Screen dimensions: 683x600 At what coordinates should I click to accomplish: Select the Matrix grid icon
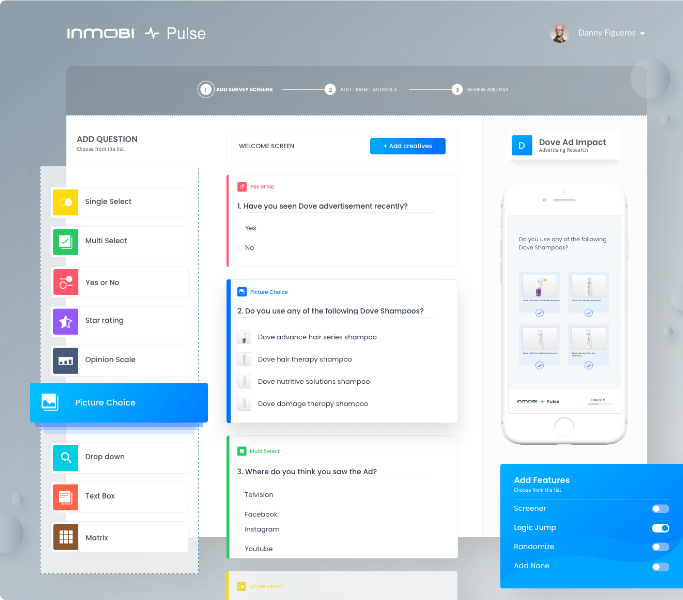[65, 537]
